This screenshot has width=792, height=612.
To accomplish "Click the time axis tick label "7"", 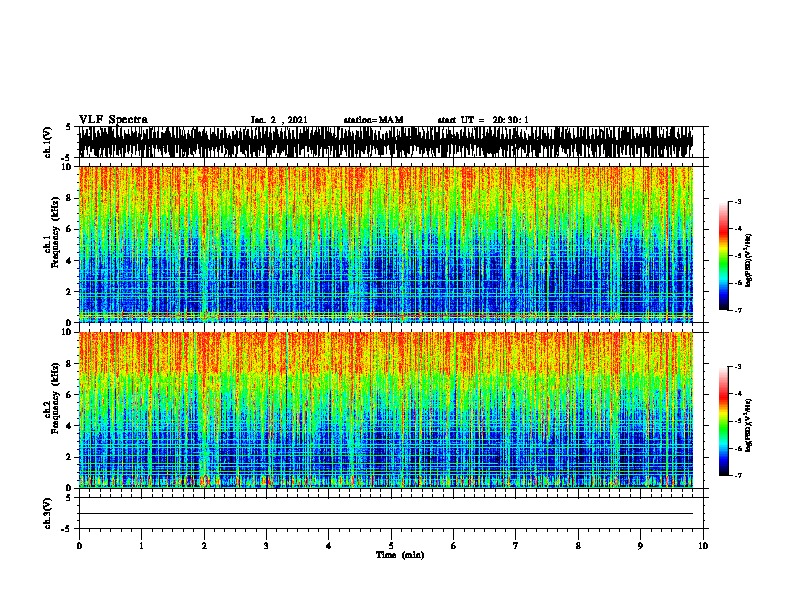I will pos(516,546).
